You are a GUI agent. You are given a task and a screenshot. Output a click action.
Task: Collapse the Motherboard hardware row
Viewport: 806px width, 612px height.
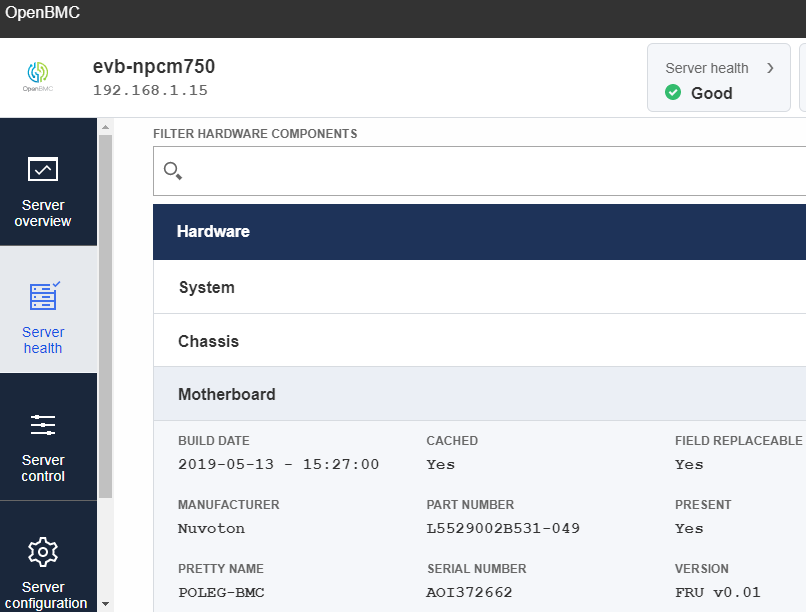click(479, 394)
